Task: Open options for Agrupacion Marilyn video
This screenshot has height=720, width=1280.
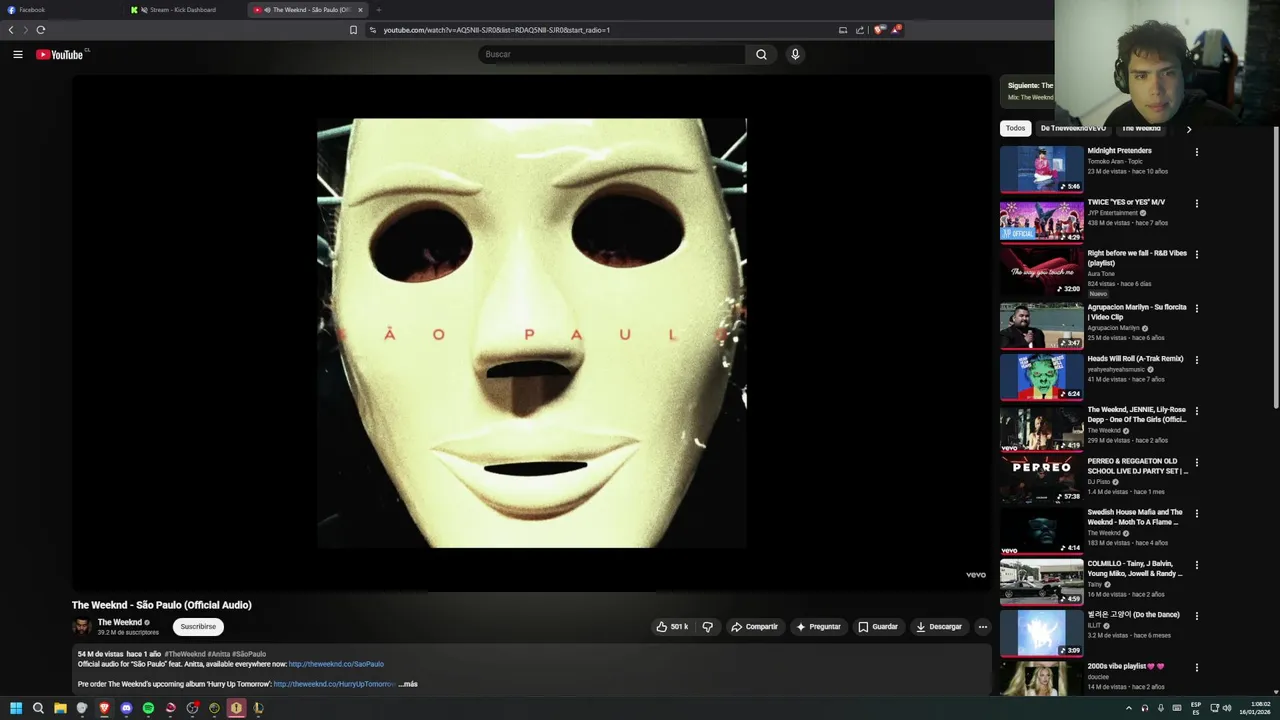Action: coord(1196,309)
